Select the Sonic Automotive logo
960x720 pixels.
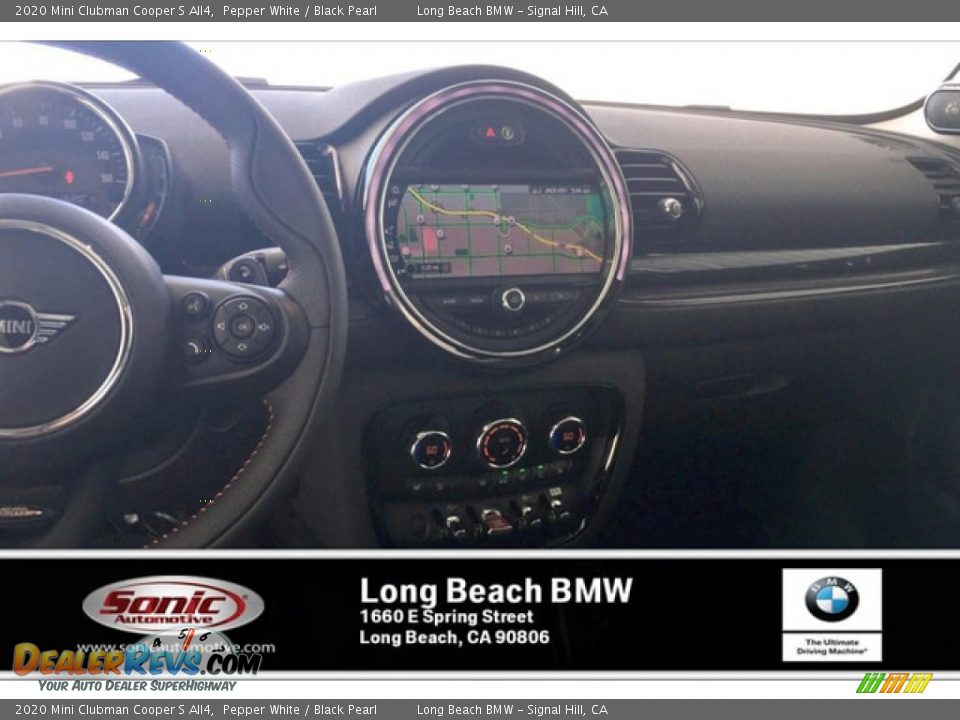(x=168, y=603)
